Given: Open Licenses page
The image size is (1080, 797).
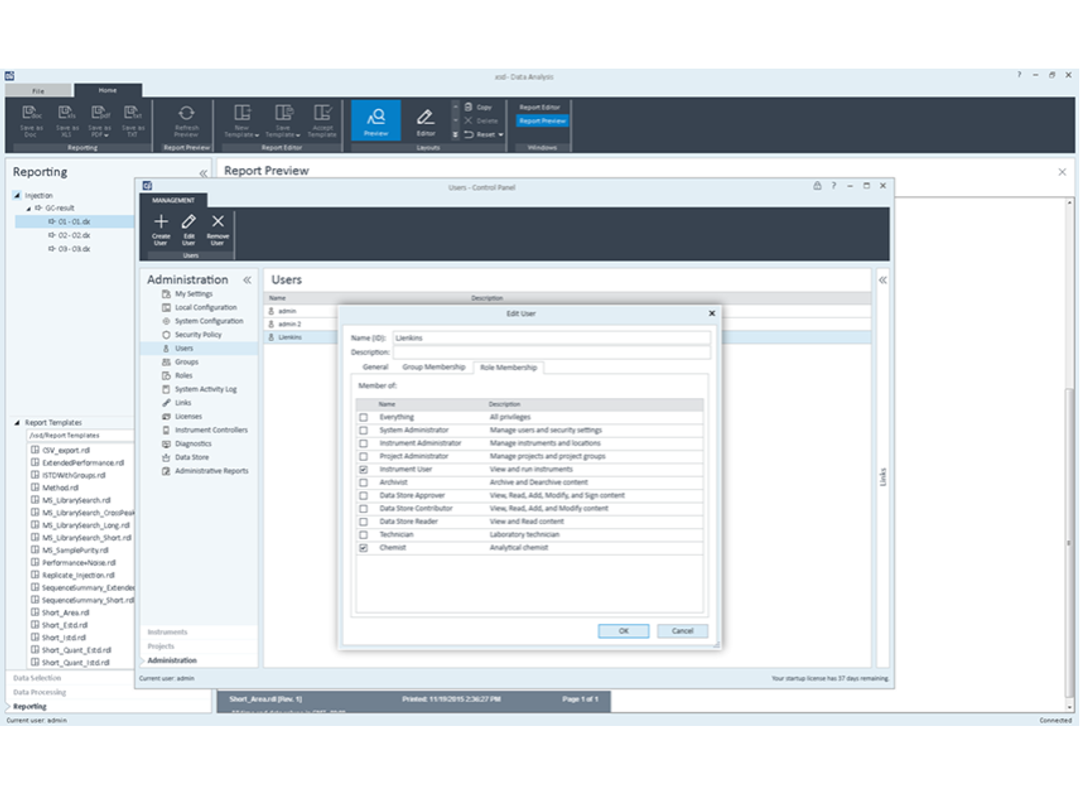Looking at the screenshot, I should (188, 416).
